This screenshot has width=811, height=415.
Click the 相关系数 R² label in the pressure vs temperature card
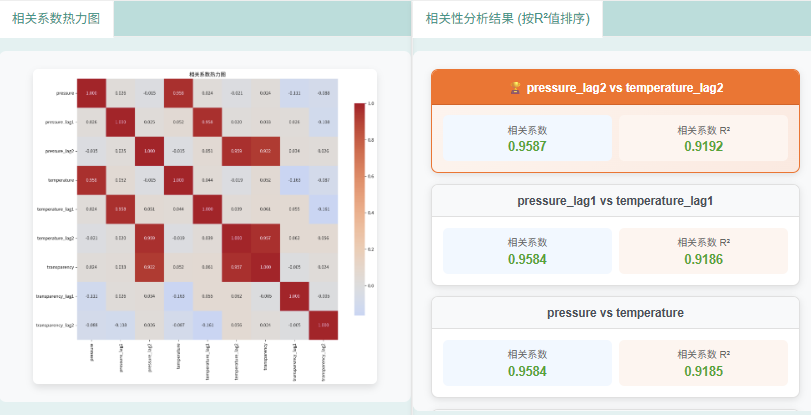coord(703,354)
